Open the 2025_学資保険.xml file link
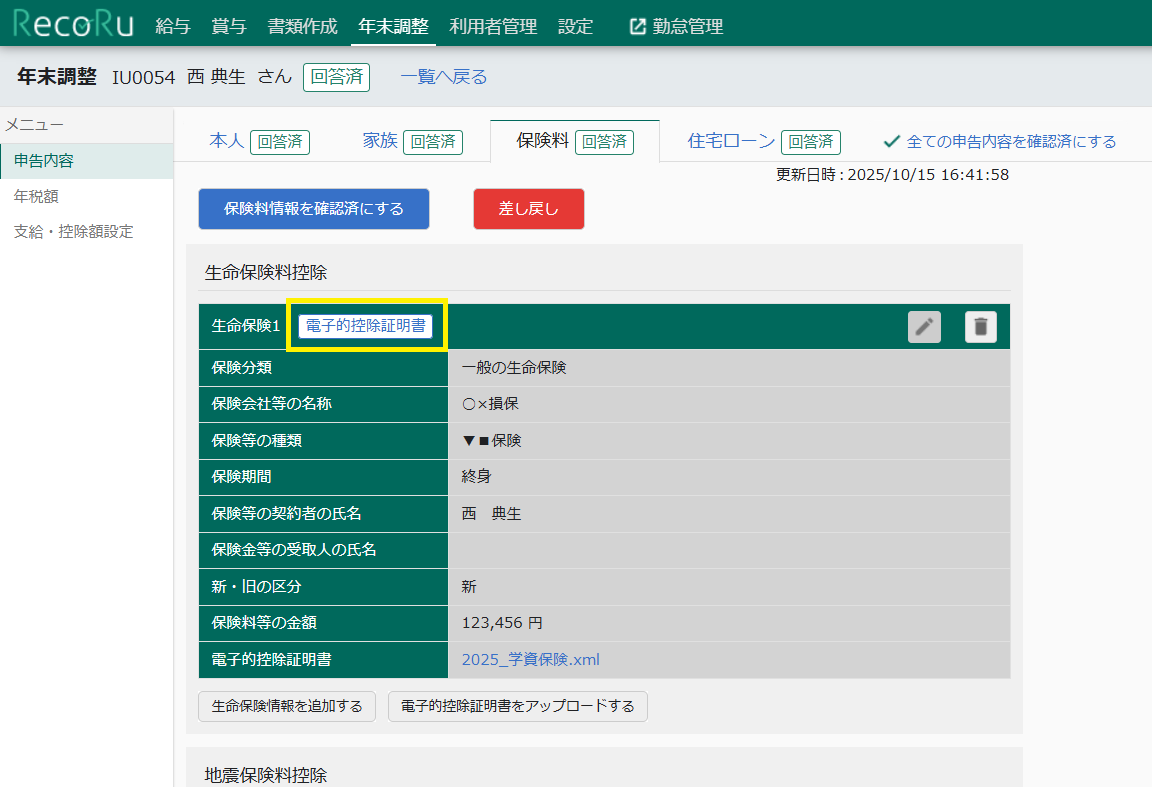Viewport: 1152px width, 787px height. coord(530,659)
